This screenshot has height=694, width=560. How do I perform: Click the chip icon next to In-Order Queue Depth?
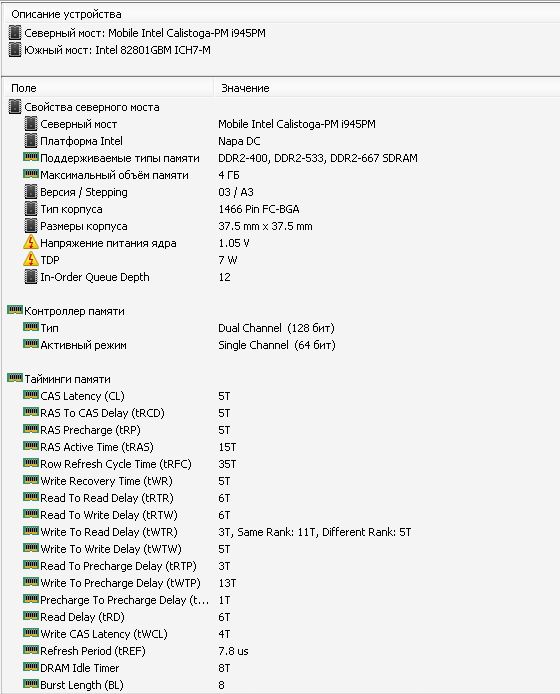pos(31,277)
